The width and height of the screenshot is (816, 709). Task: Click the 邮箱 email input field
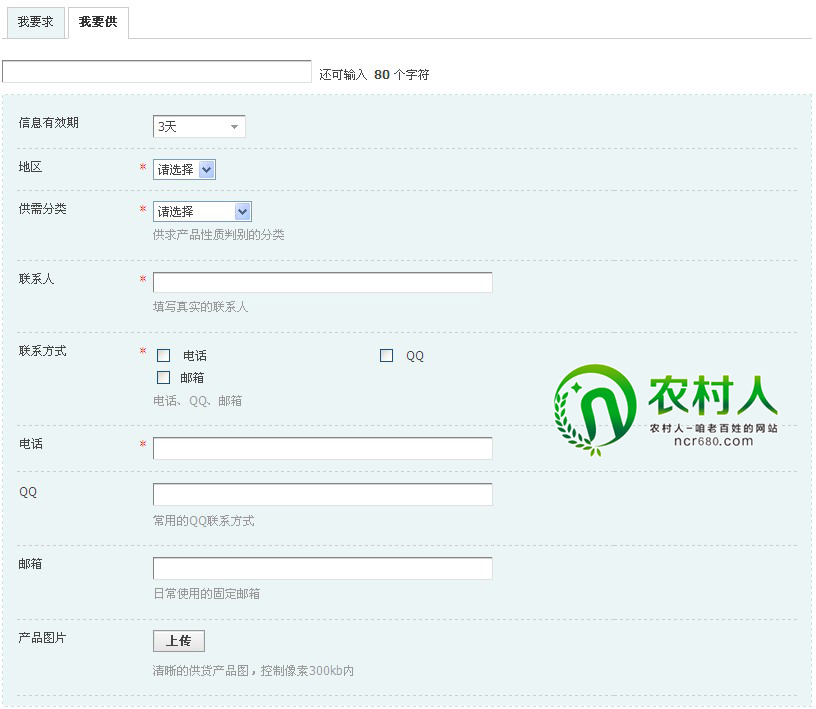323,568
